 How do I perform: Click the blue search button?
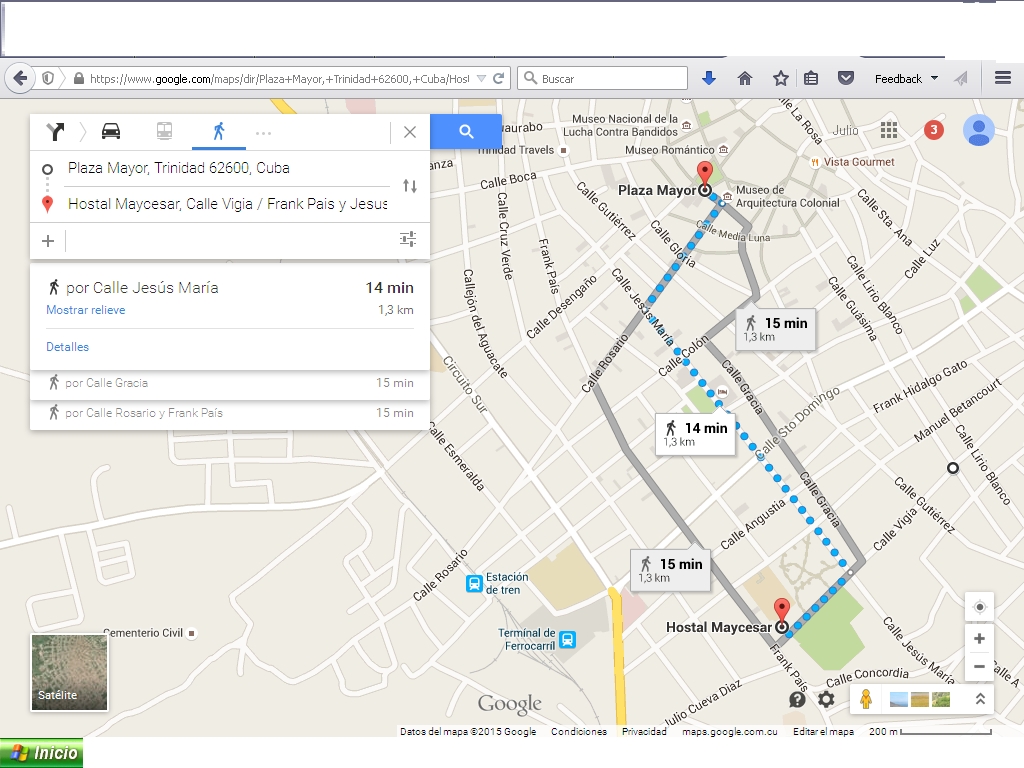point(466,131)
